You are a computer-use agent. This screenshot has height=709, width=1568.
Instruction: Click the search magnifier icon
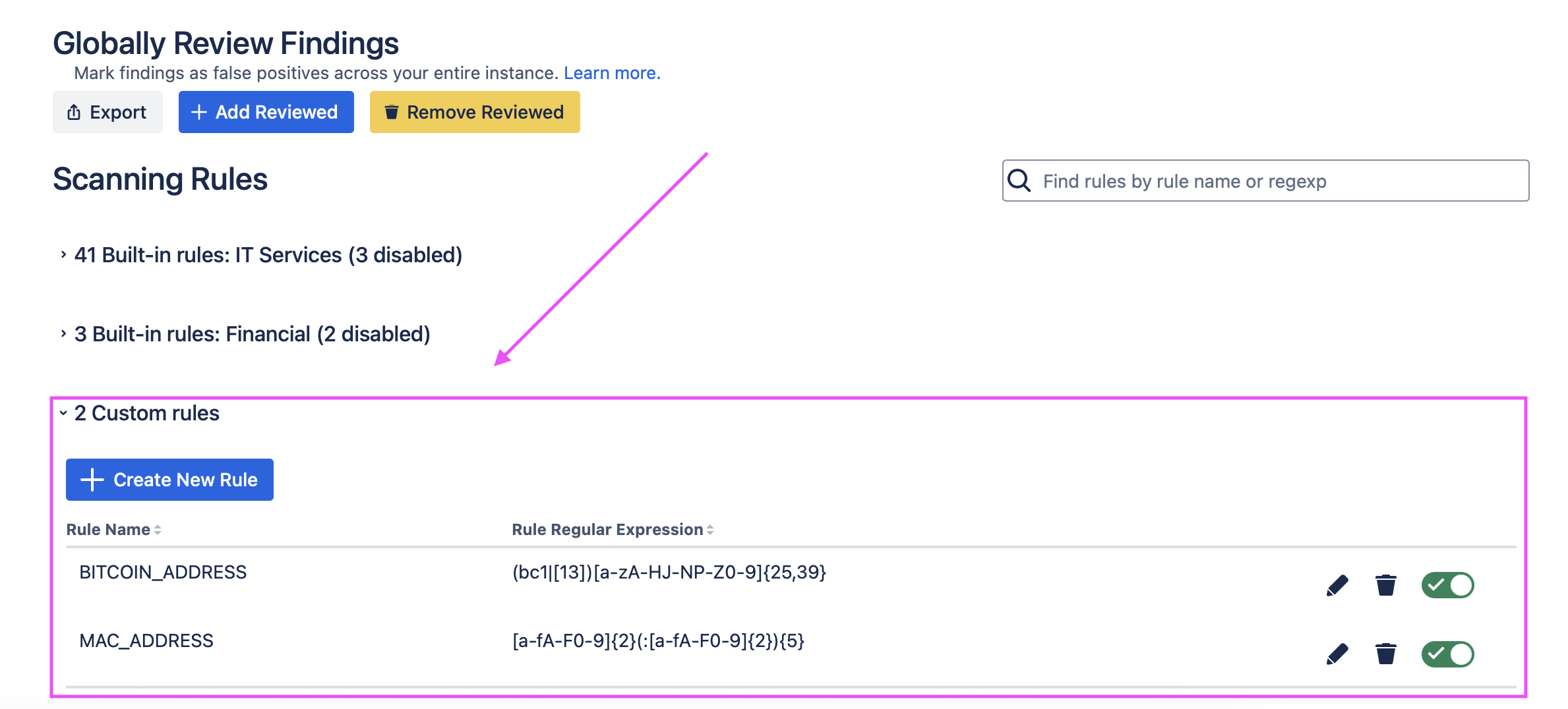click(x=1019, y=181)
